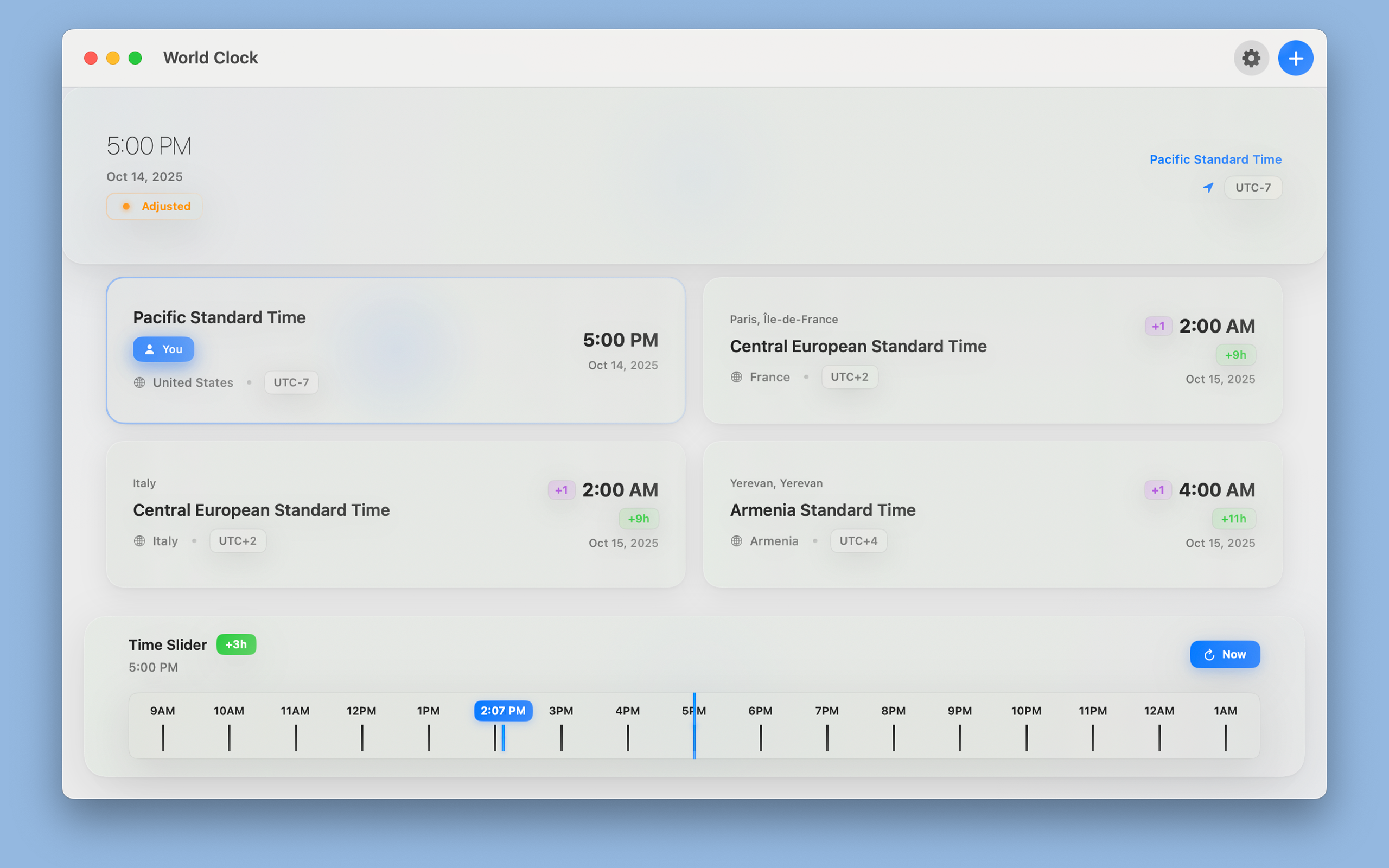Click the 1PM tick on time slider
This screenshot has width=1389, height=868.
[428, 737]
